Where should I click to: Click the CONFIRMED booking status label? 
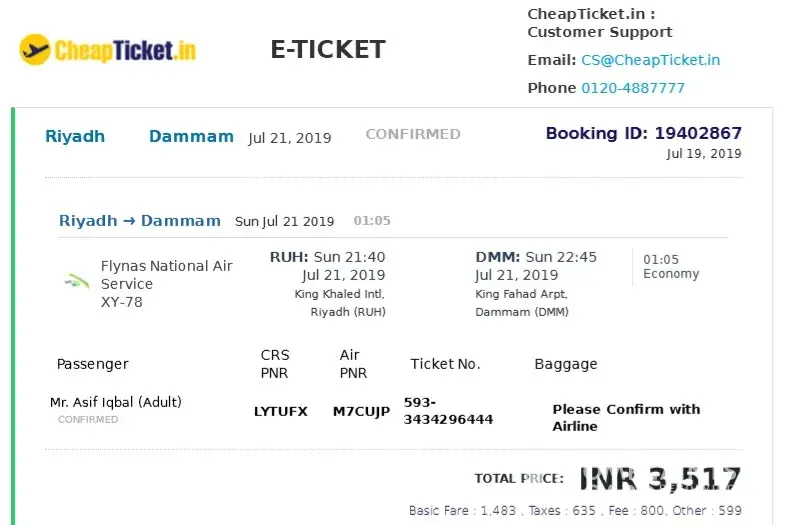point(413,134)
